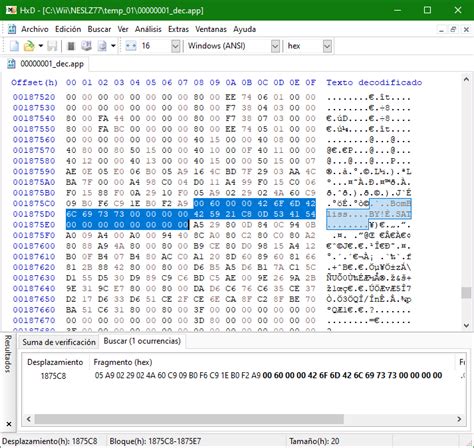The width and height of the screenshot is (474, 448).
Task: Expand the Open file arrow dropdown
Action: click(x=41, y=46)
